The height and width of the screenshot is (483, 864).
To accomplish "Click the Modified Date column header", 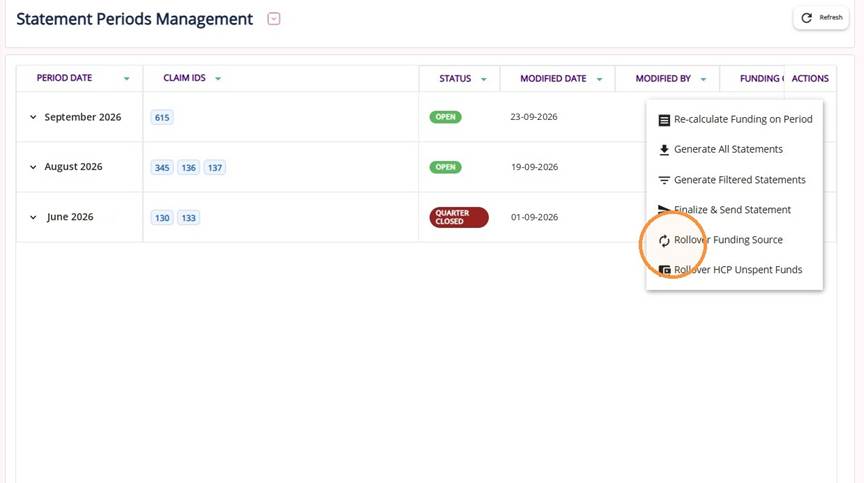I will pyautogui.click(x=553, y=79).
